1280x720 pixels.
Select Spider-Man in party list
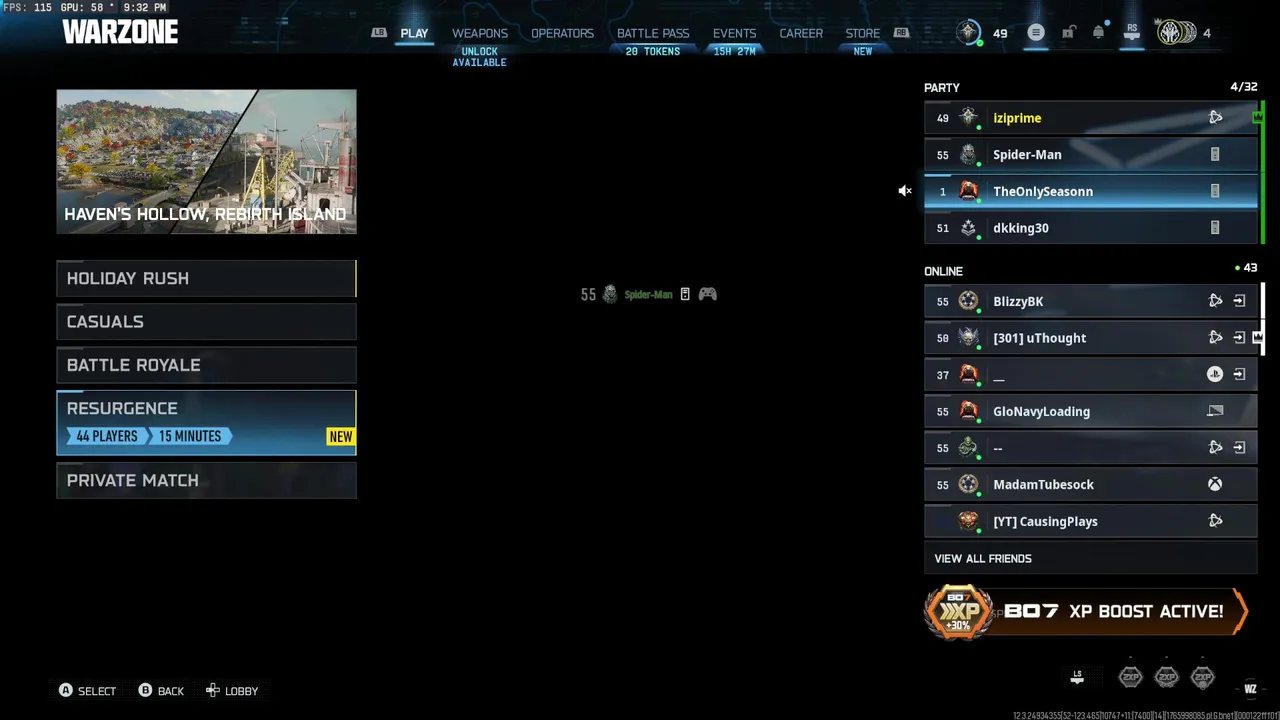1091,155
